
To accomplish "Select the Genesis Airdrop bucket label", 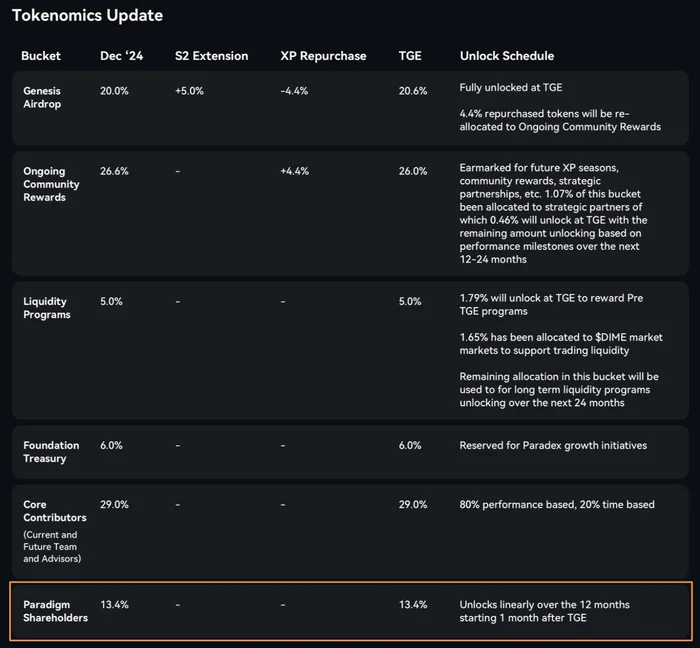I will pos(42,97).
